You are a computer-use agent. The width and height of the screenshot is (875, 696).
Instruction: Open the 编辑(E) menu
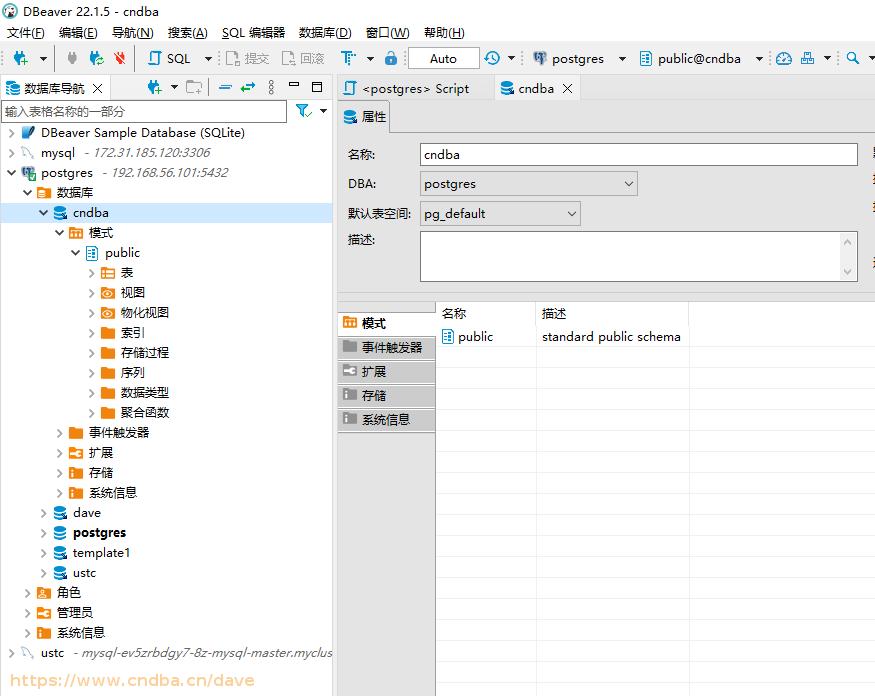[x=78, y=33]
